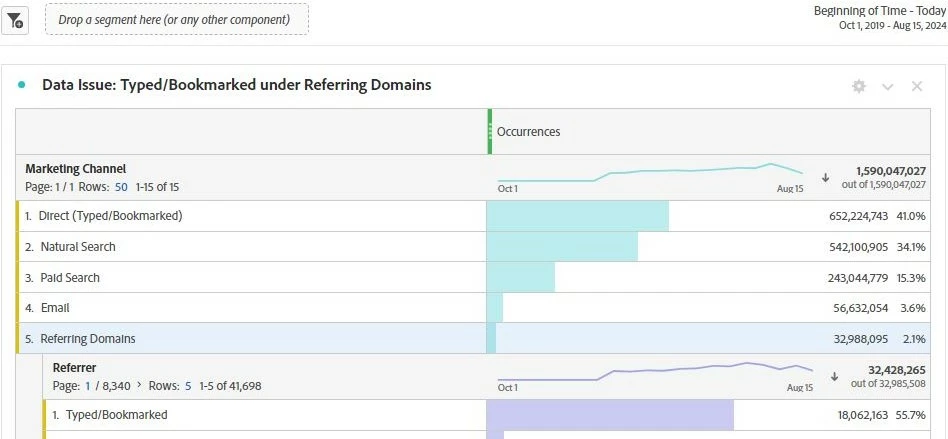Click the segment drop zone
The height and width of the screenshot is (439, 948).
coord(177,19)
